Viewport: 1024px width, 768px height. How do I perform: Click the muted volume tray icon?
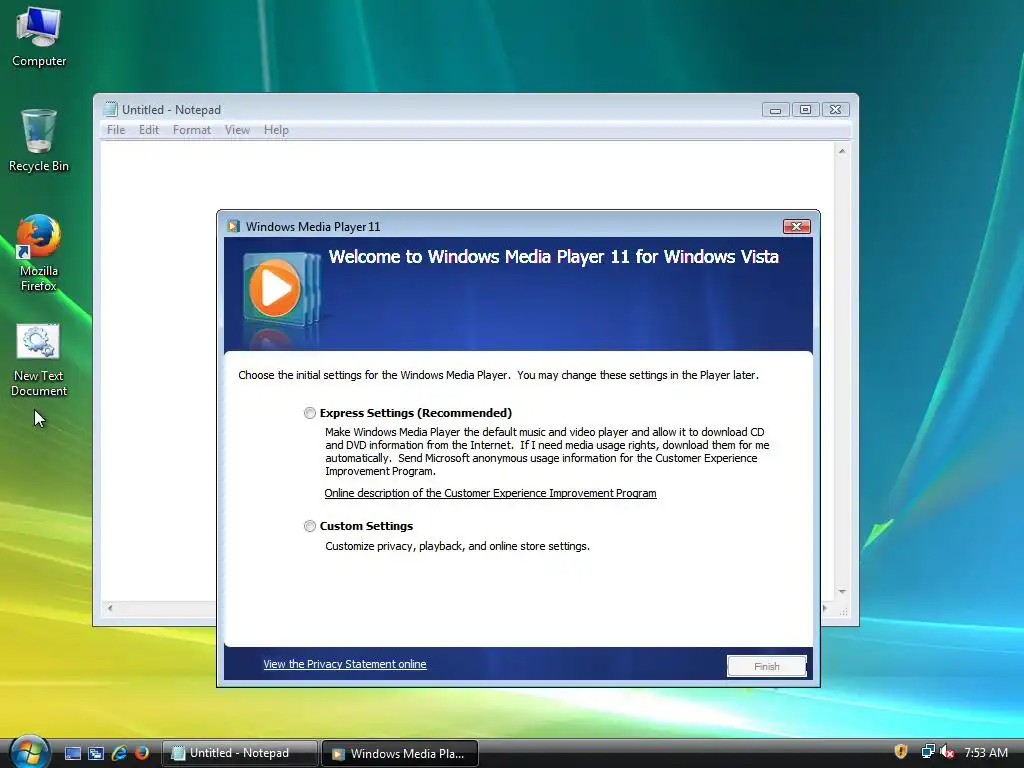(x=946, y=752)
